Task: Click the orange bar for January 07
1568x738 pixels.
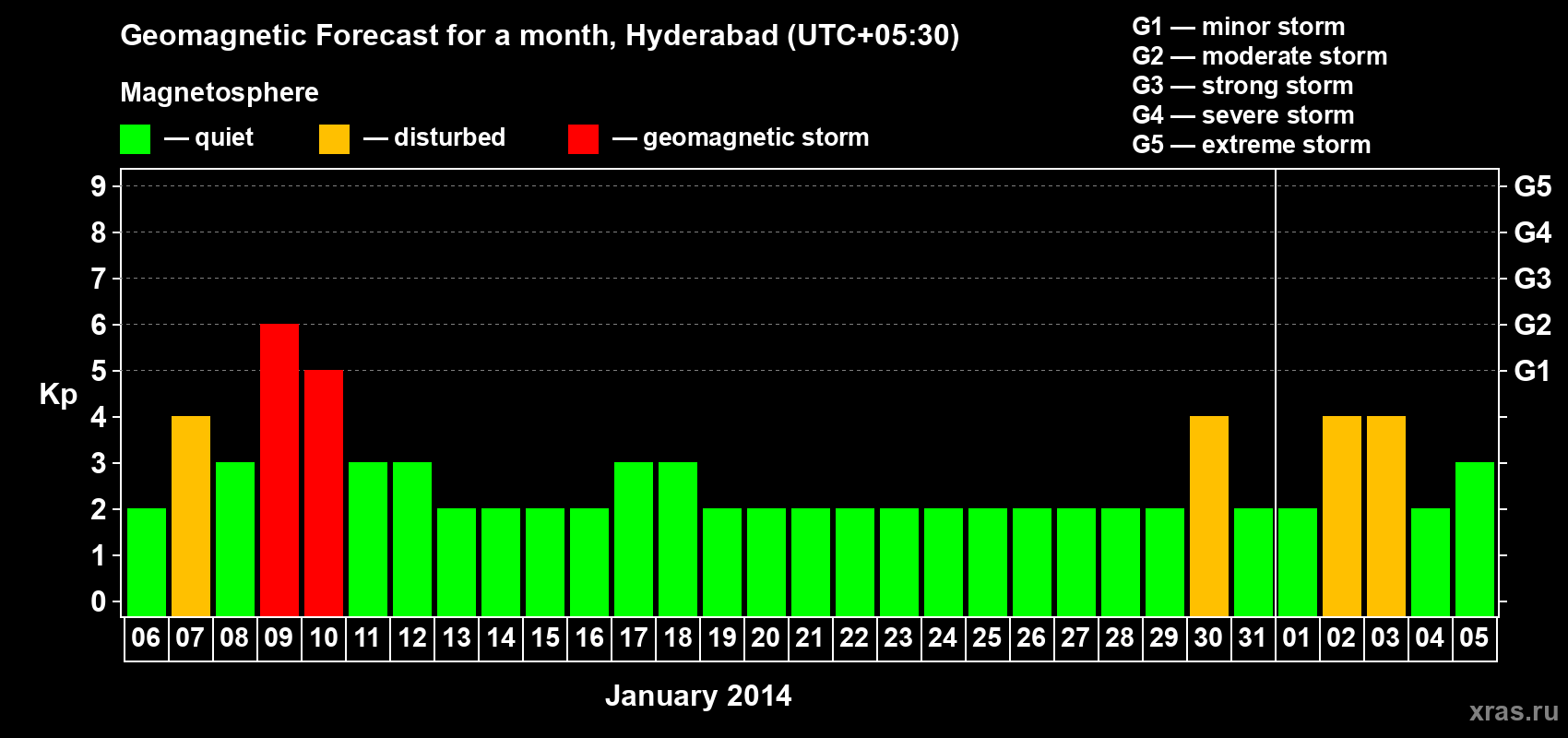Action: coord(191,516)
